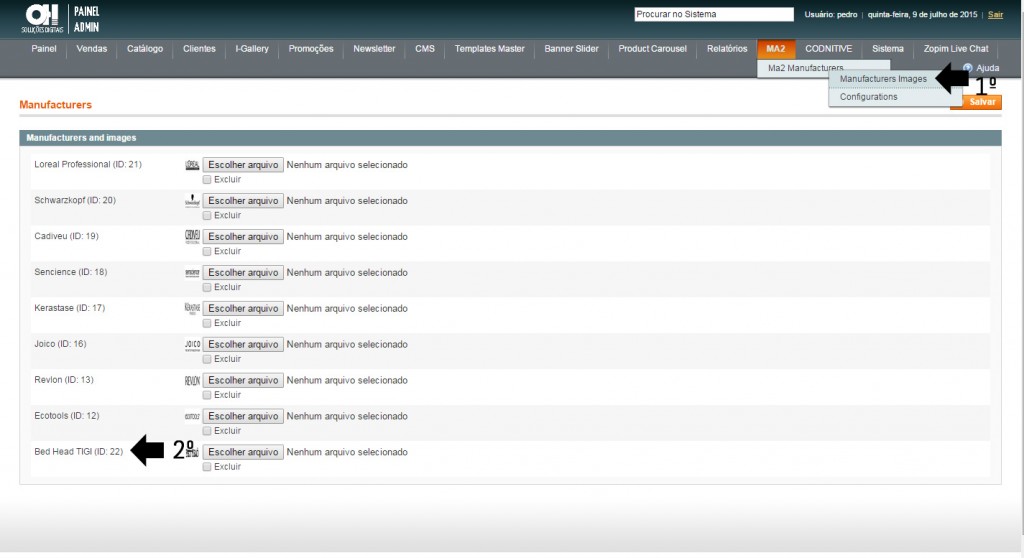The width and height of the screenshot is (1024, 558).
Task: Check Excluir for Revlon
Action: click(x=207, y=395)
